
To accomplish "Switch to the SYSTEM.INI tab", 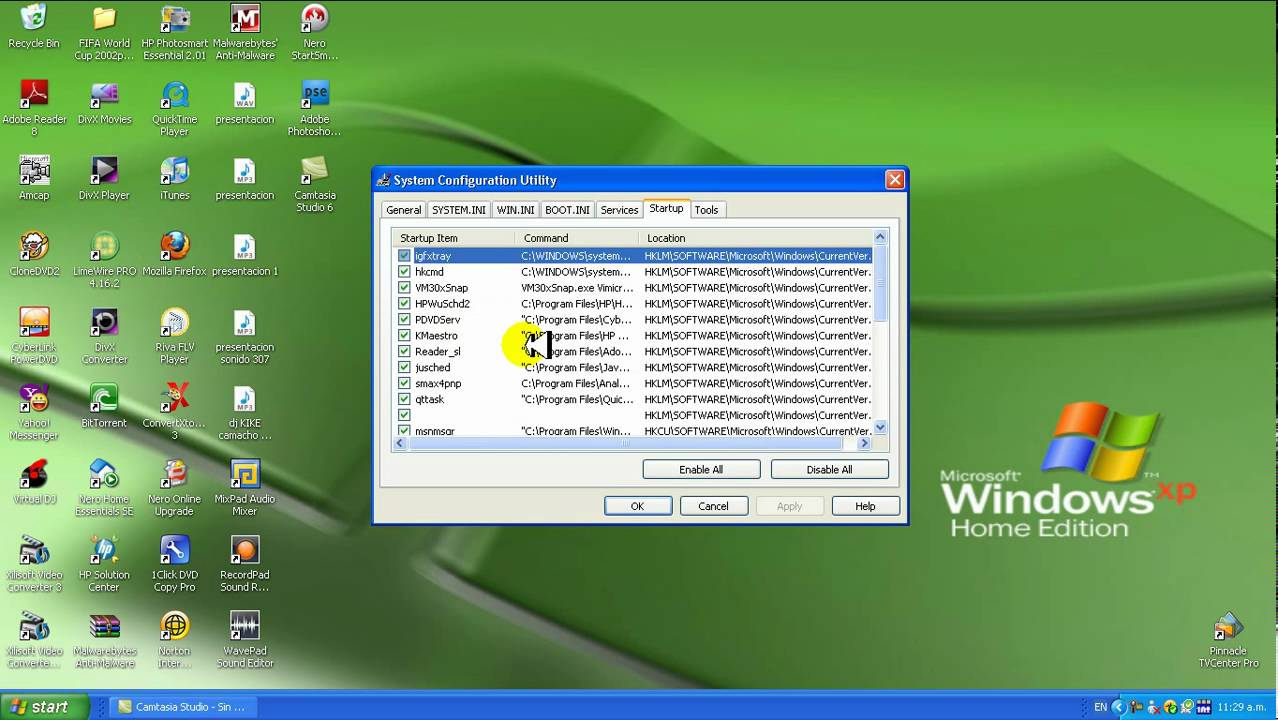I will 459,210.
